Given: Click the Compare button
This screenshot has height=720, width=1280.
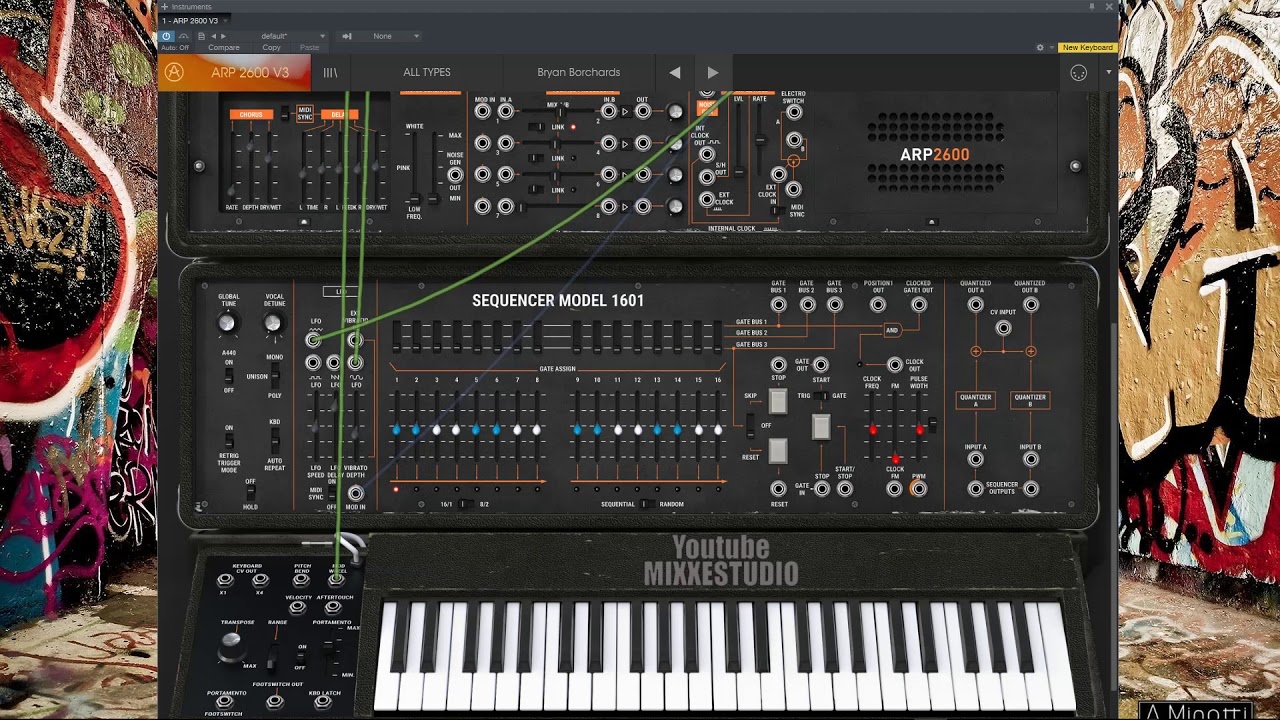Looking at the screenshot, I should point(224,47).
